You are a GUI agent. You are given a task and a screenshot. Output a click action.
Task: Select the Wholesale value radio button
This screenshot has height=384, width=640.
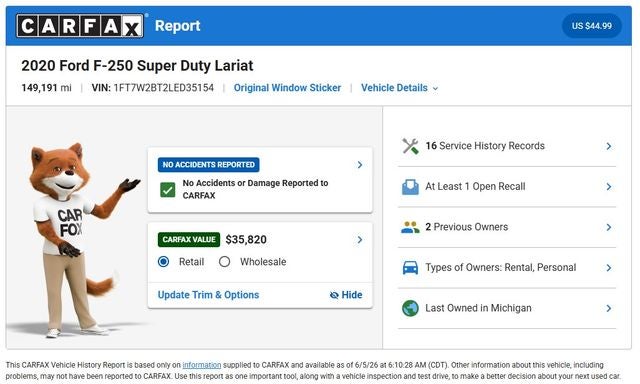(224, 262)
